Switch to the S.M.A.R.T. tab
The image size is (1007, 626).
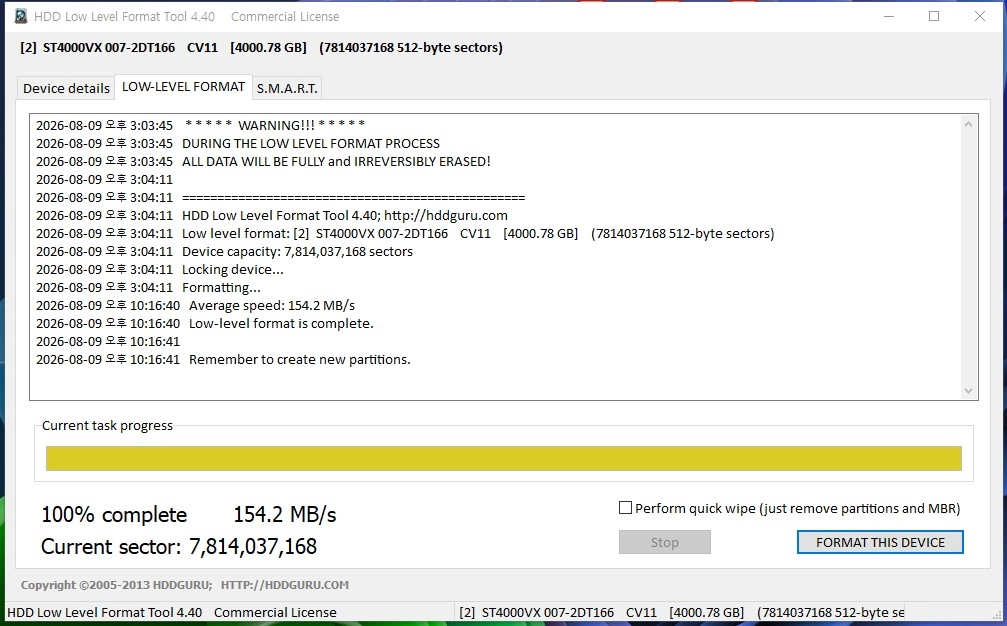(287, 88)
